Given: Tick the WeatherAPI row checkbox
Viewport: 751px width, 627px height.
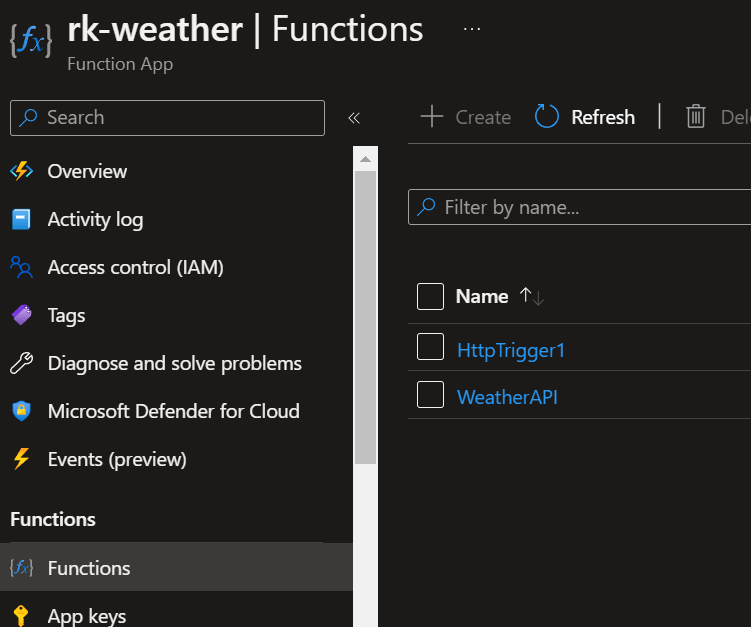Looking at the screenshot, I should (x=430, y=395).
